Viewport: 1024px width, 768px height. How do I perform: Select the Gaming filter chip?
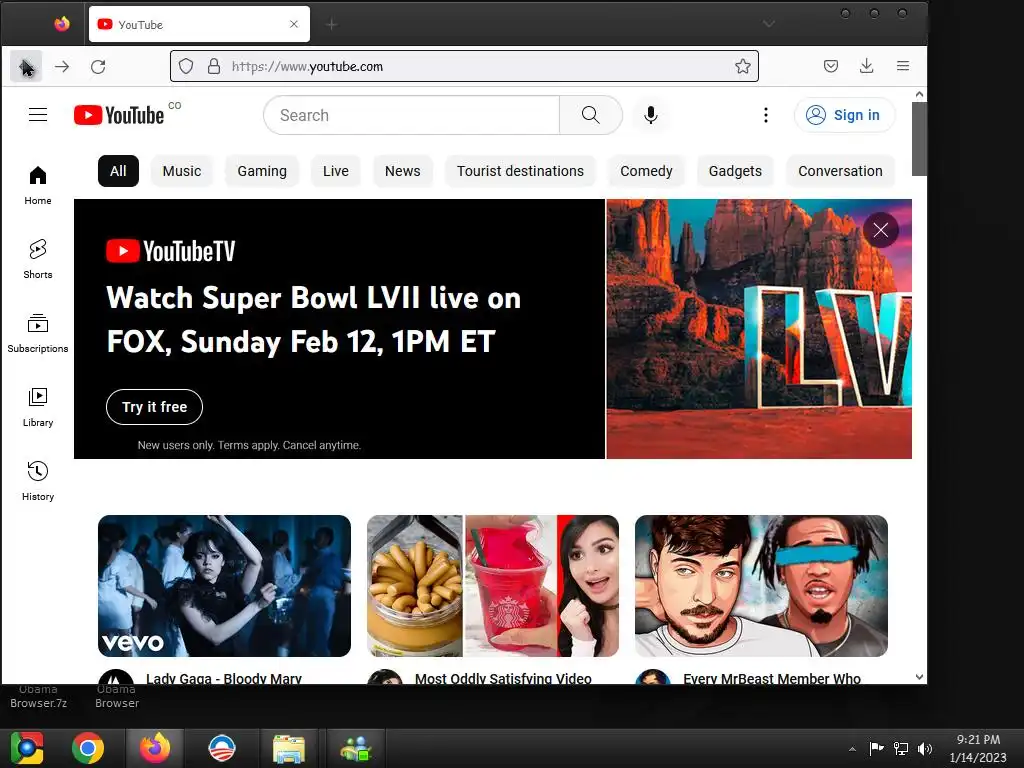[262, 171]
